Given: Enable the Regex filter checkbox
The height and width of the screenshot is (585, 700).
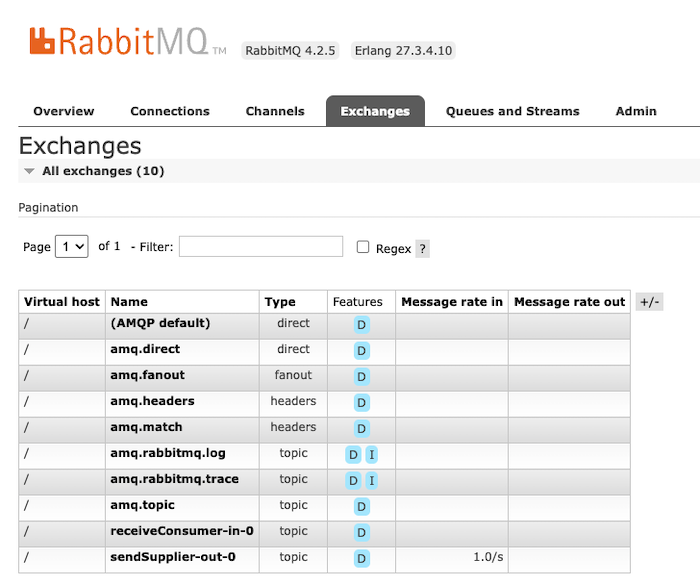Looking at the screenshot, I should (x=363, y=247).
